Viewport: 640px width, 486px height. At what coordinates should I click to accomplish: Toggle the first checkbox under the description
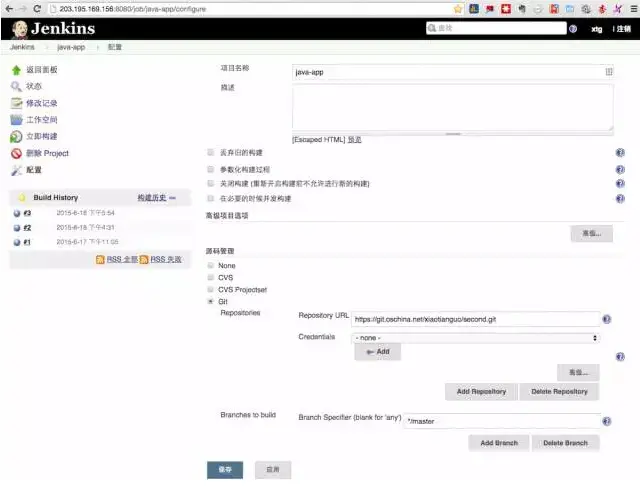pyautogui.click(x=211, y=153)
